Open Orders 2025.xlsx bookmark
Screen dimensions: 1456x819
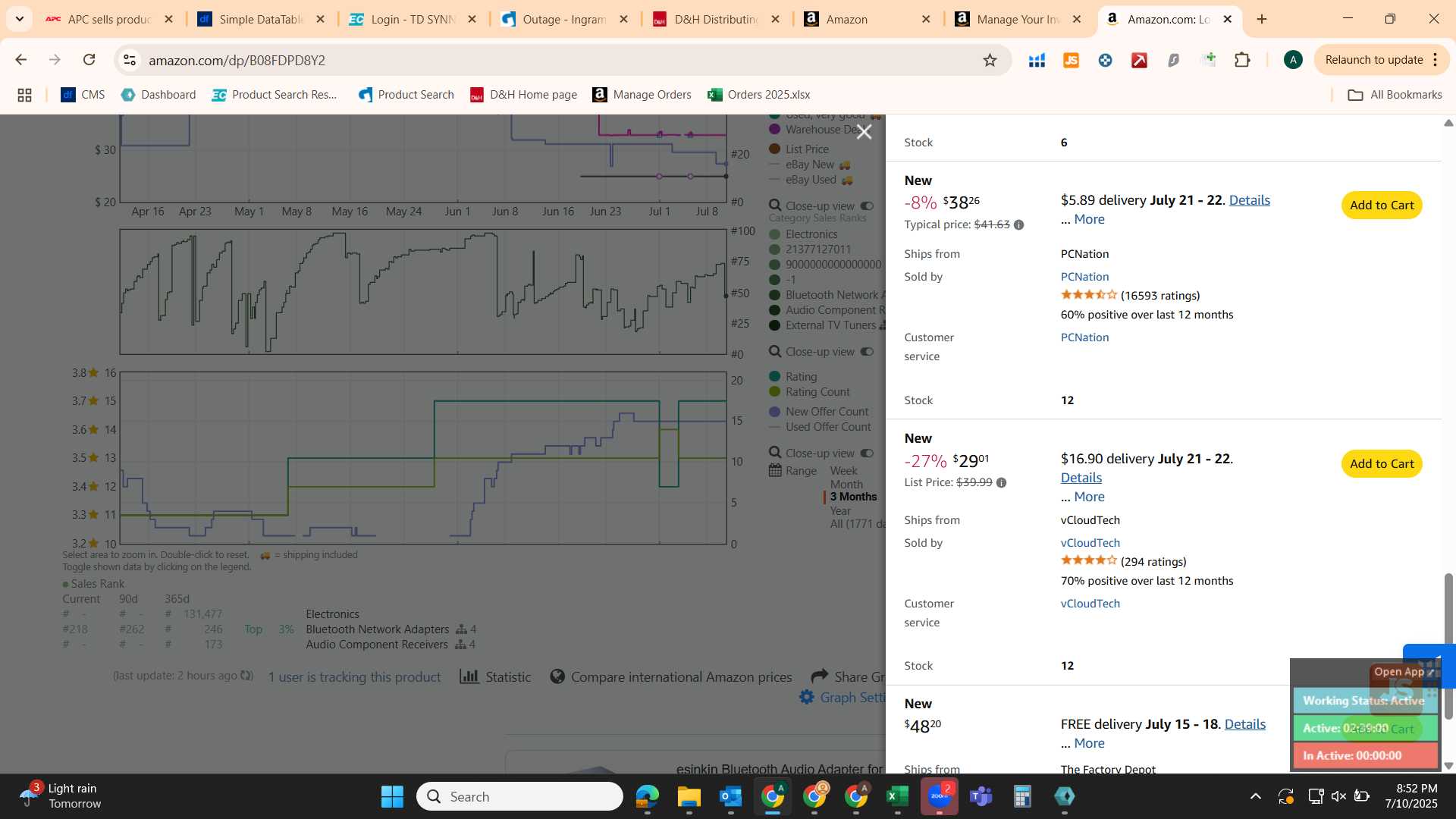pyautogui.click(x=758, y=95)
